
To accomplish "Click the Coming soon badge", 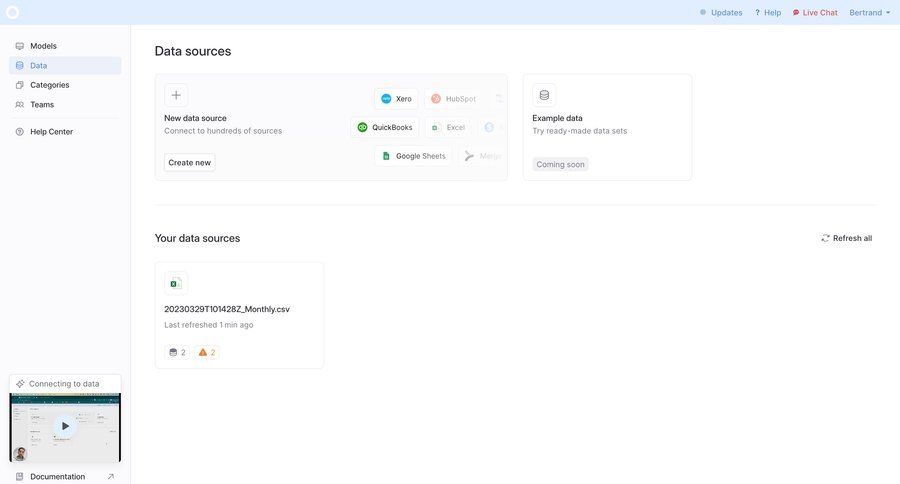I will point(560,164).
